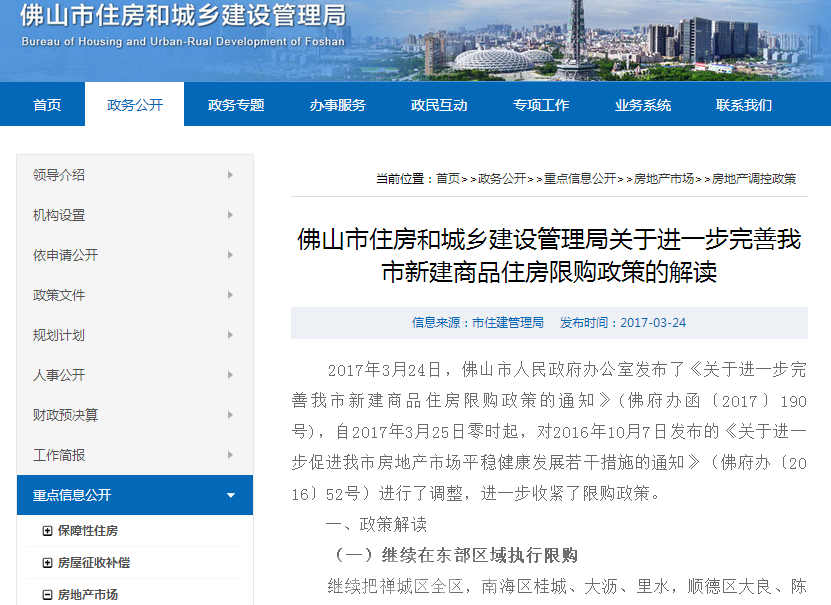
Task: Click arrow icon beside 依申请公开
Action: coord(230,255)
